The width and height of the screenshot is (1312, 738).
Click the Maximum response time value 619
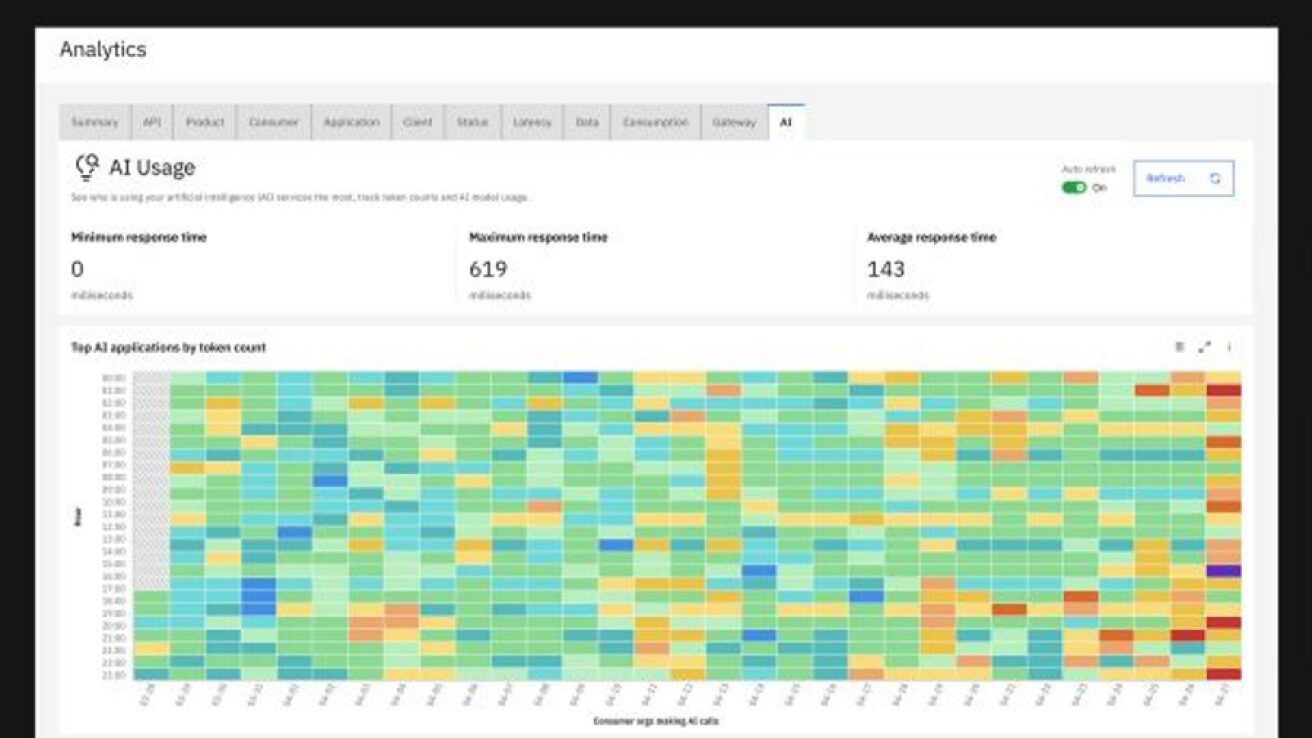coord(488,269)
